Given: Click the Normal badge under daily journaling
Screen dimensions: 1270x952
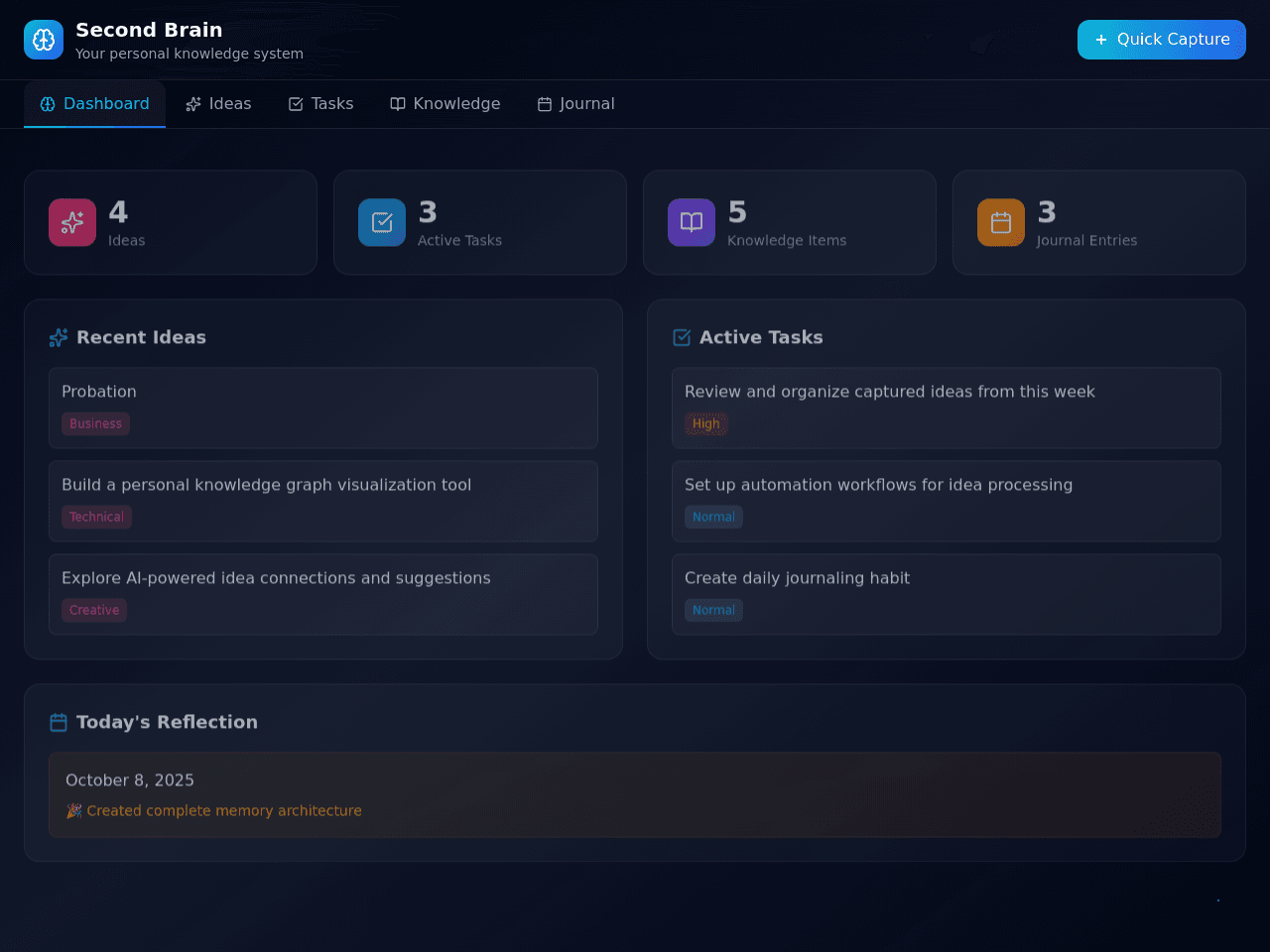Looking at the screenshot, I should point(713,610).
